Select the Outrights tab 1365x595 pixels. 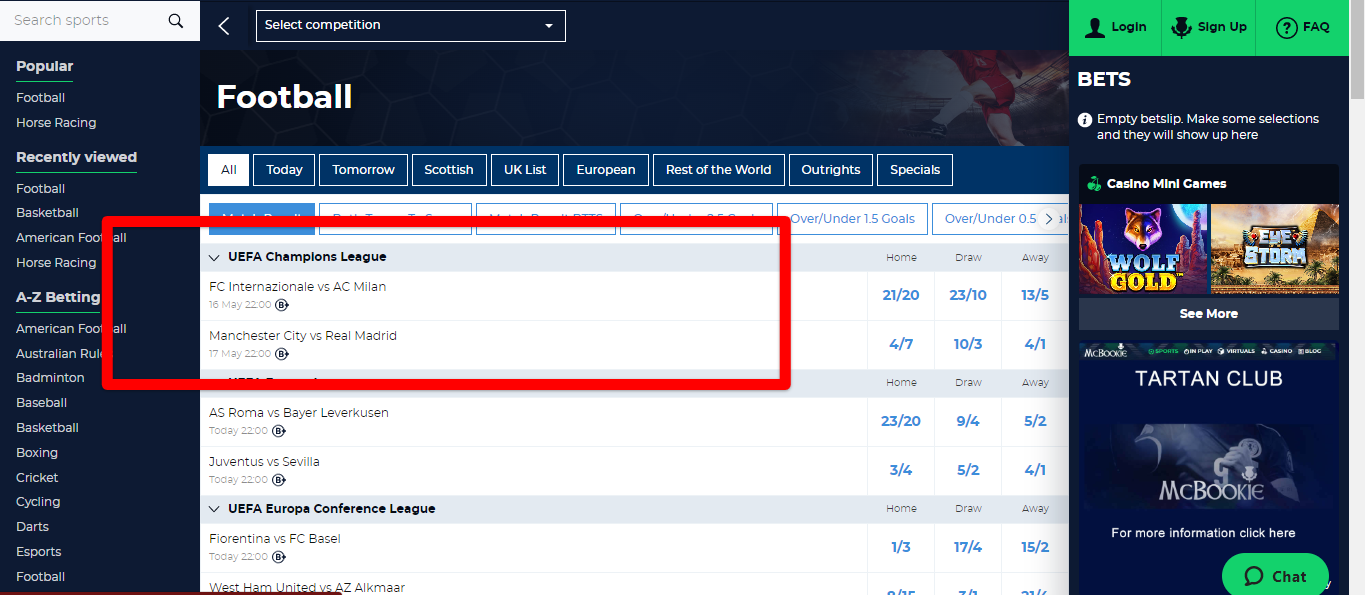(831, 170)
